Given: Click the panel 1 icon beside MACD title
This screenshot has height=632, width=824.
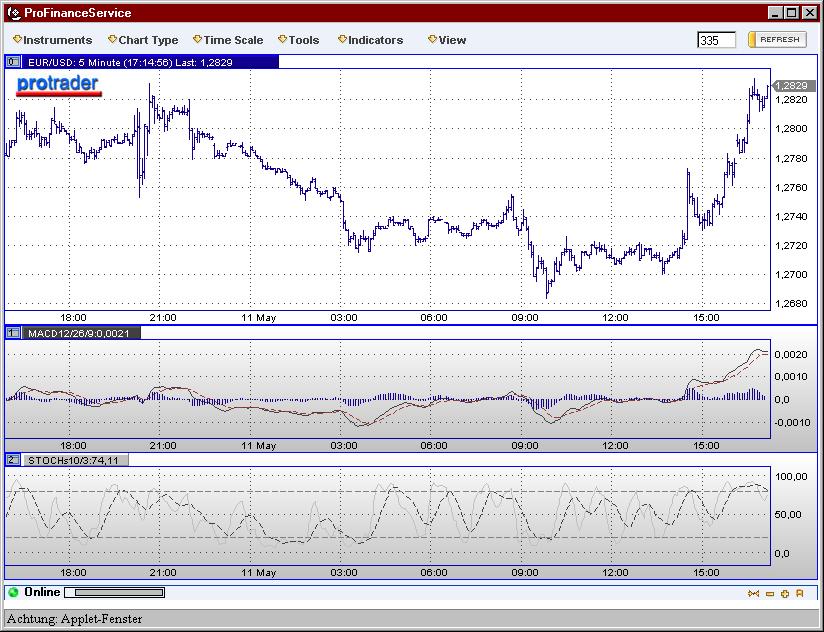Looking at the screenshot, I should pos(13,333).
